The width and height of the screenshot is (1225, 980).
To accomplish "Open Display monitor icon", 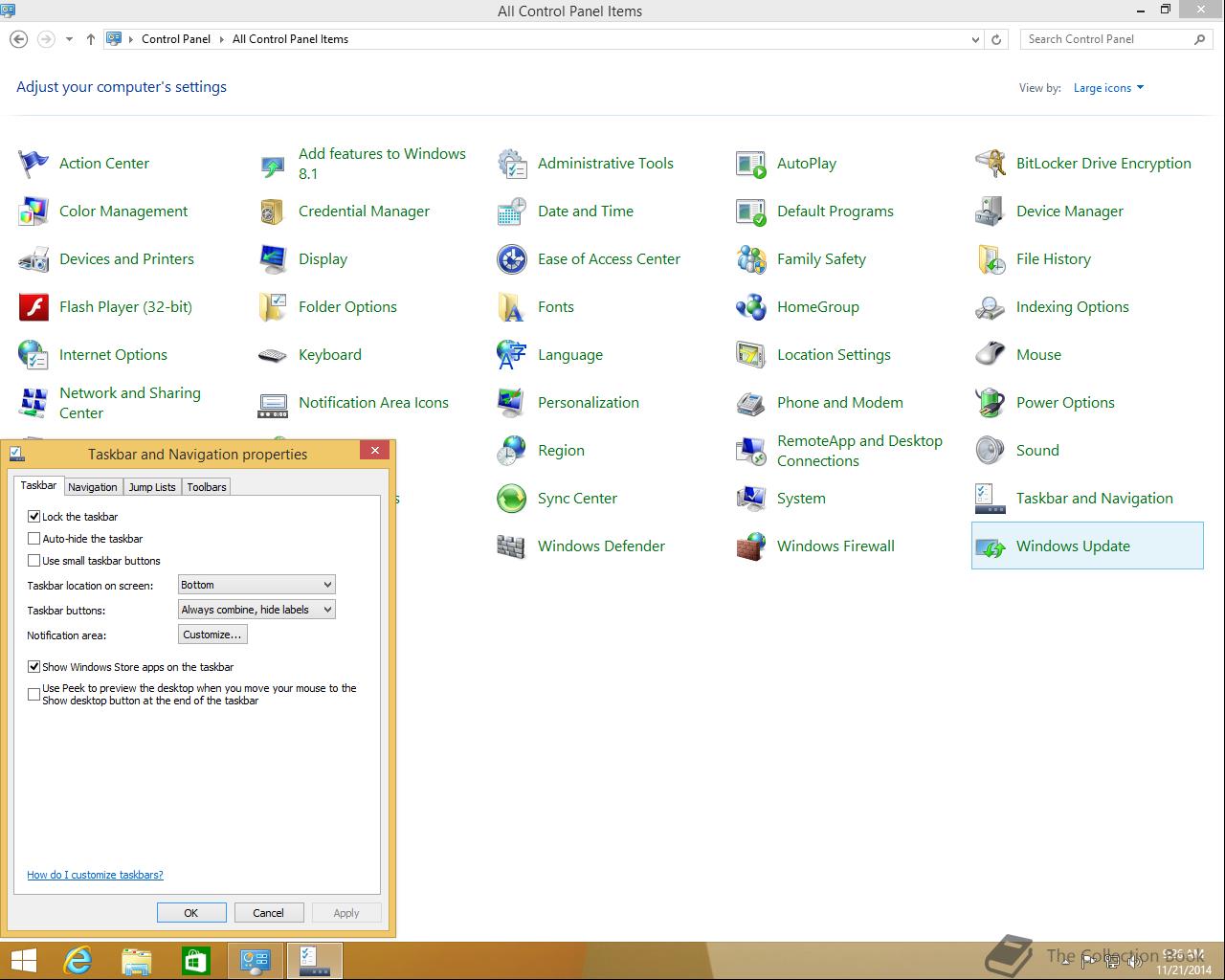I will point(273,259).
